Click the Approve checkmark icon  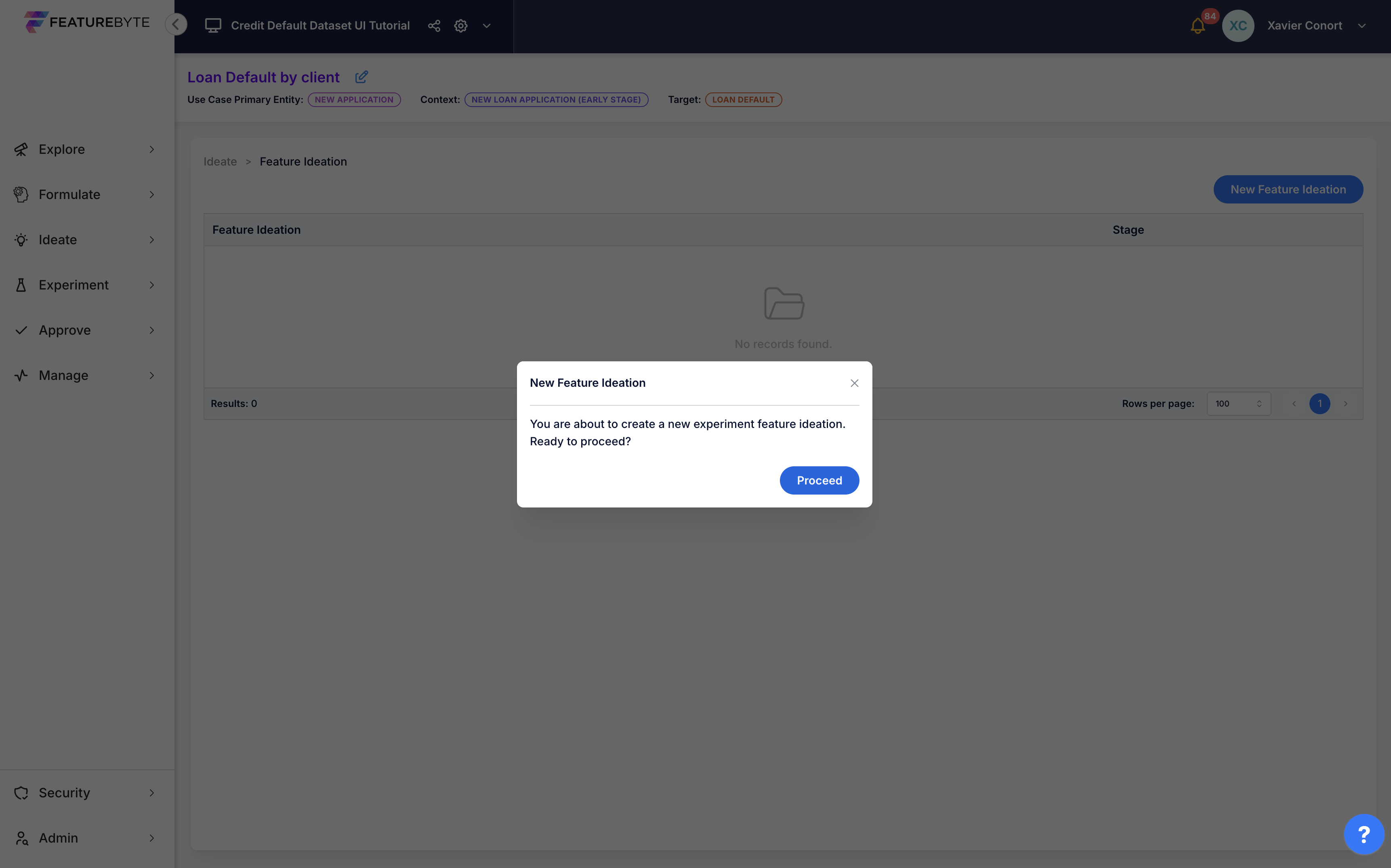[21, 330]
